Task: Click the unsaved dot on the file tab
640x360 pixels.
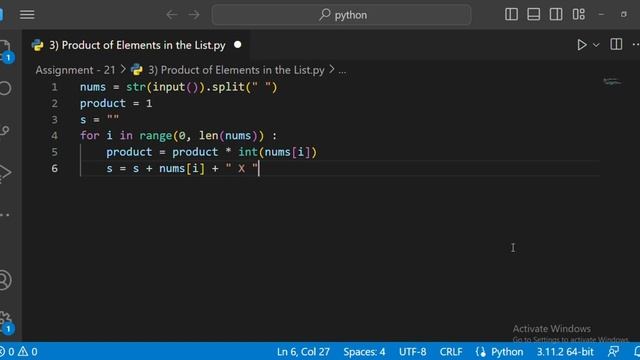Action: coord(238,45)
